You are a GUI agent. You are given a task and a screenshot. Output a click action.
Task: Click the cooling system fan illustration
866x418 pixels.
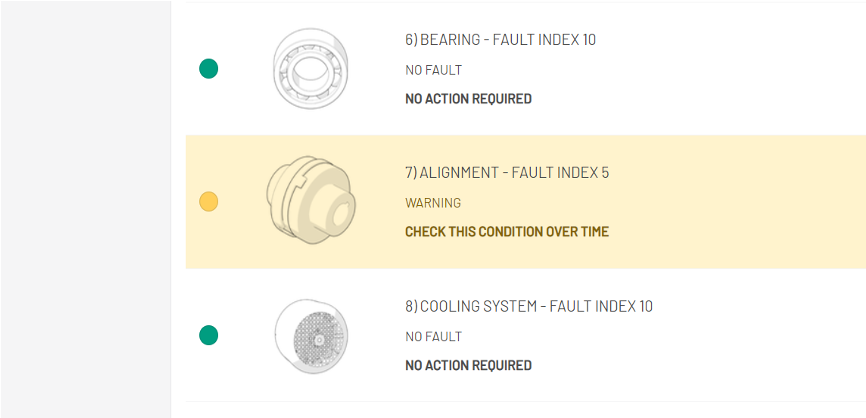pos(310,335)
